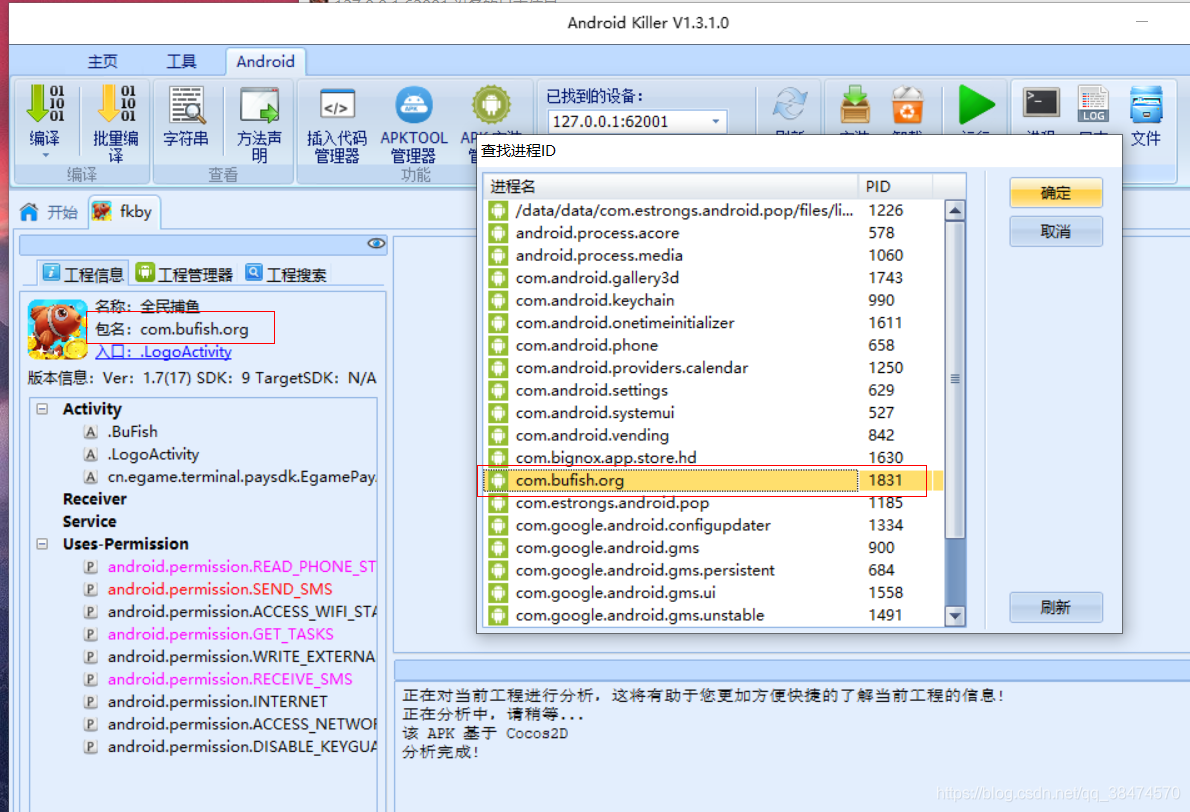This screenshot has height=812, width=1190.
Task: Click the refresh devices icon
Action: (790, 104)
